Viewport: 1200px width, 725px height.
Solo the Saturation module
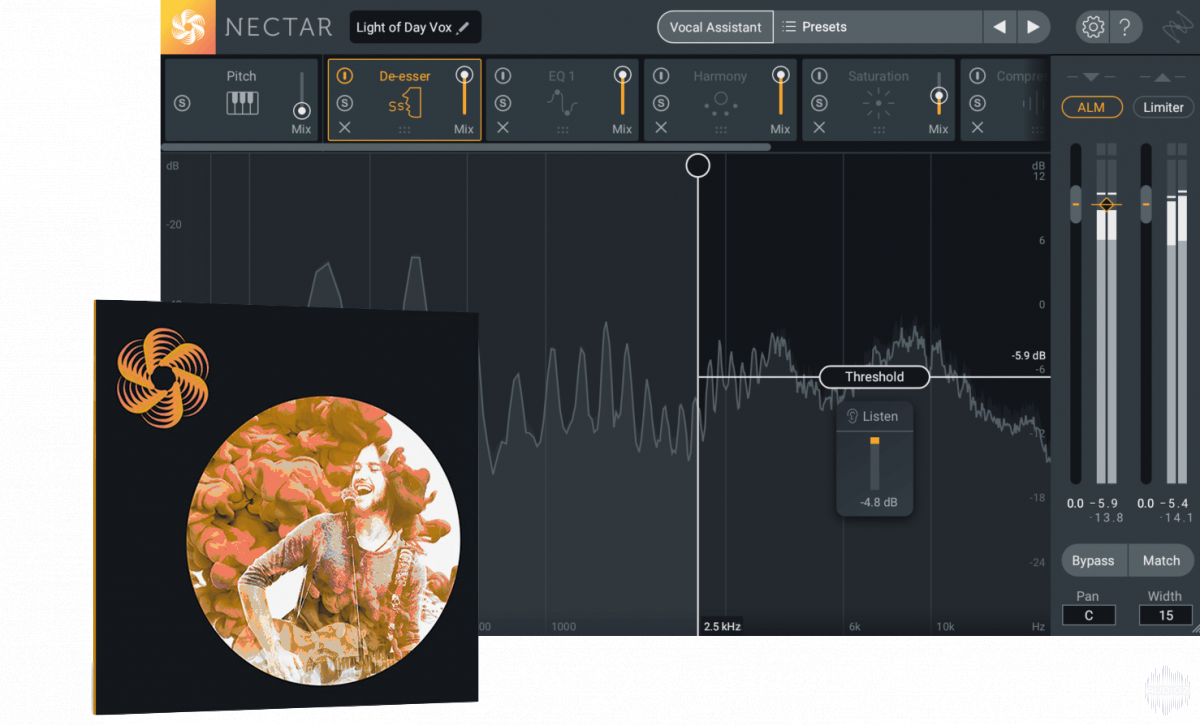click(x=819, y=103)
